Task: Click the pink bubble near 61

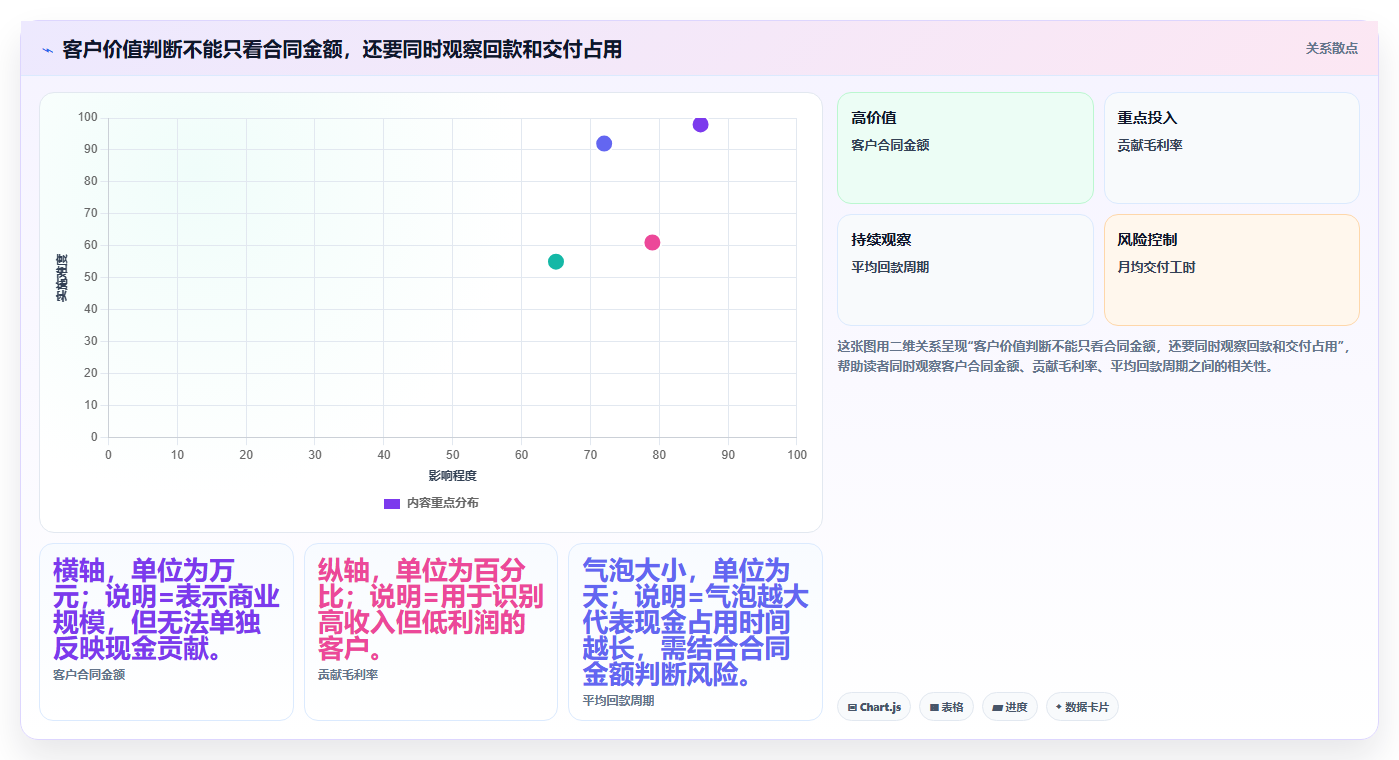Action: 652,242
